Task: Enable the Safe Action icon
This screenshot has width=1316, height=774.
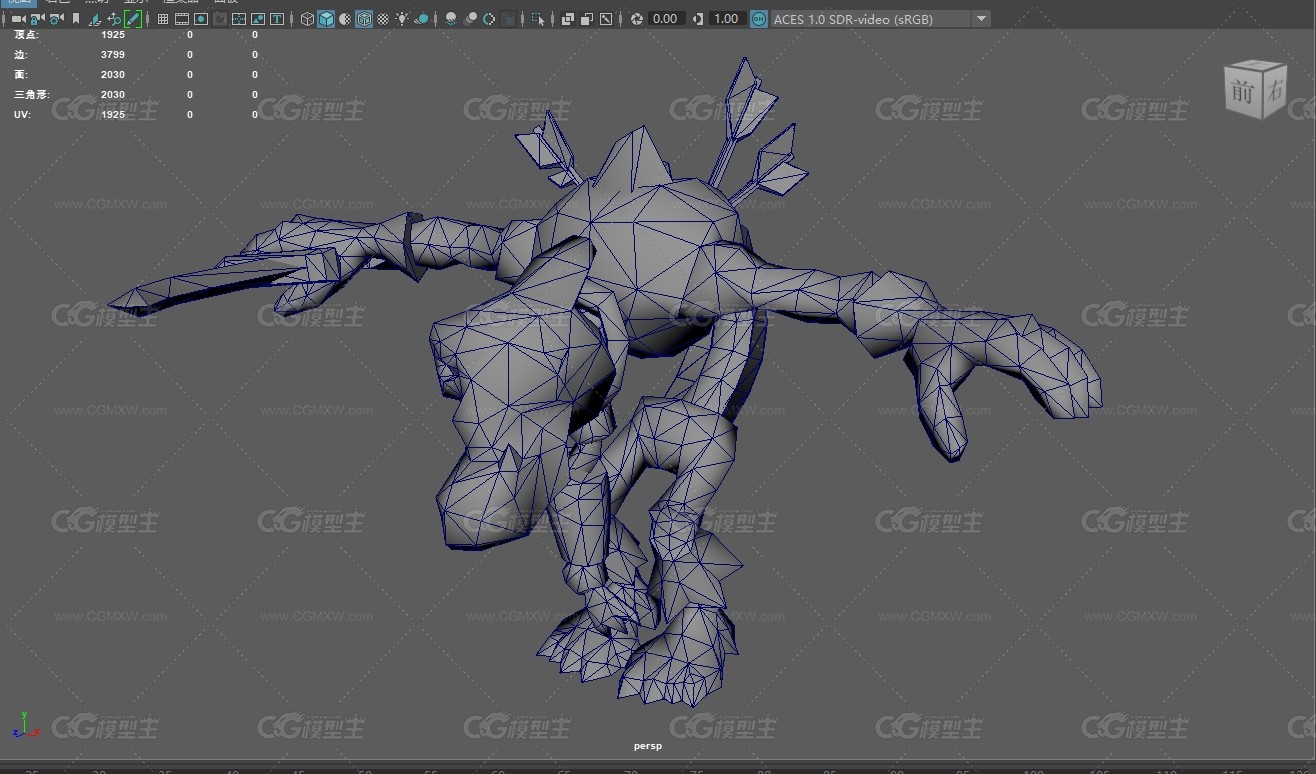Action: tap(257, 19)
